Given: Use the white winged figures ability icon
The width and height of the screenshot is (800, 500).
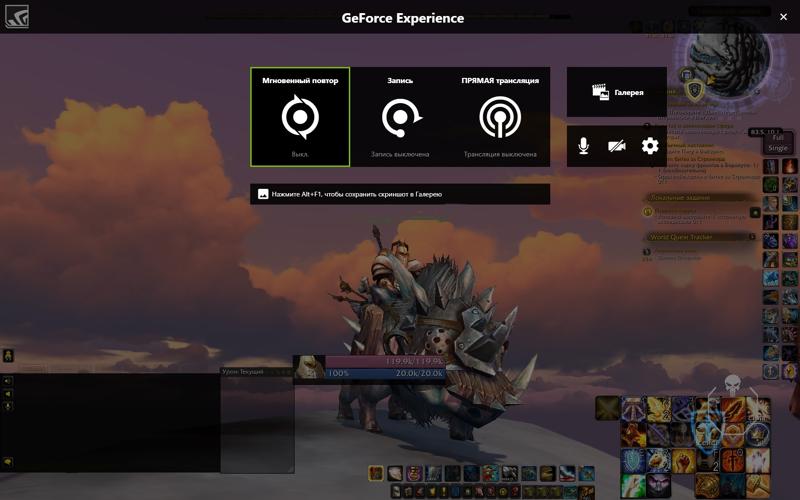Looking at the screenshot, I should click(758, 460).
